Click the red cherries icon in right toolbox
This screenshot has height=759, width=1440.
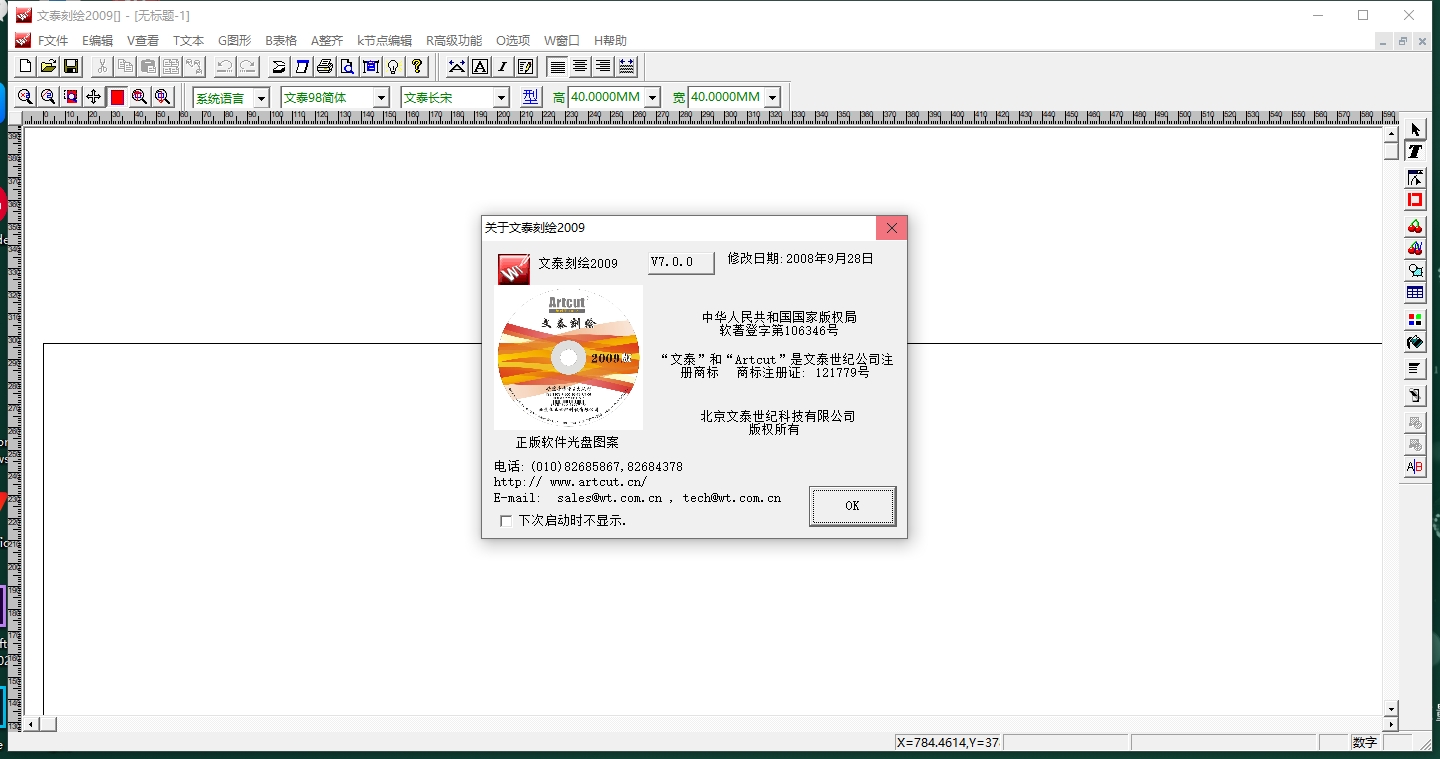pos(1415,227)
